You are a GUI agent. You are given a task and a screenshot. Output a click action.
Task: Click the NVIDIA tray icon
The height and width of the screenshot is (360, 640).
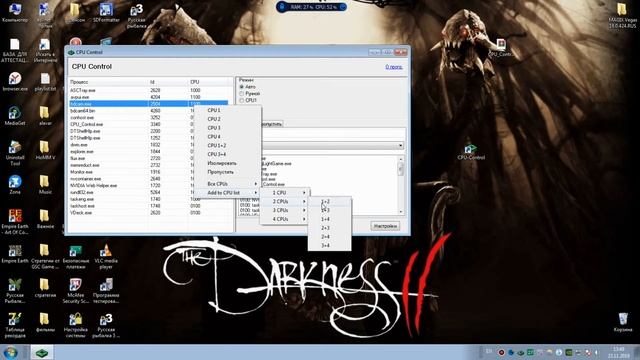click(x=569, y=352)
